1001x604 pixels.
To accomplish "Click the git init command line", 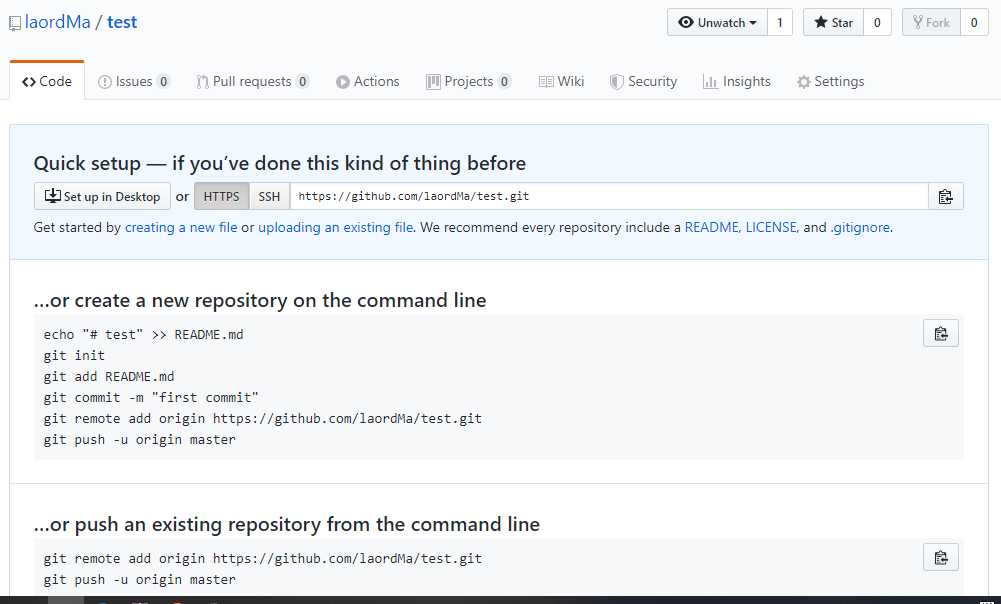I will pyautogui.click(x=74, y=356).
